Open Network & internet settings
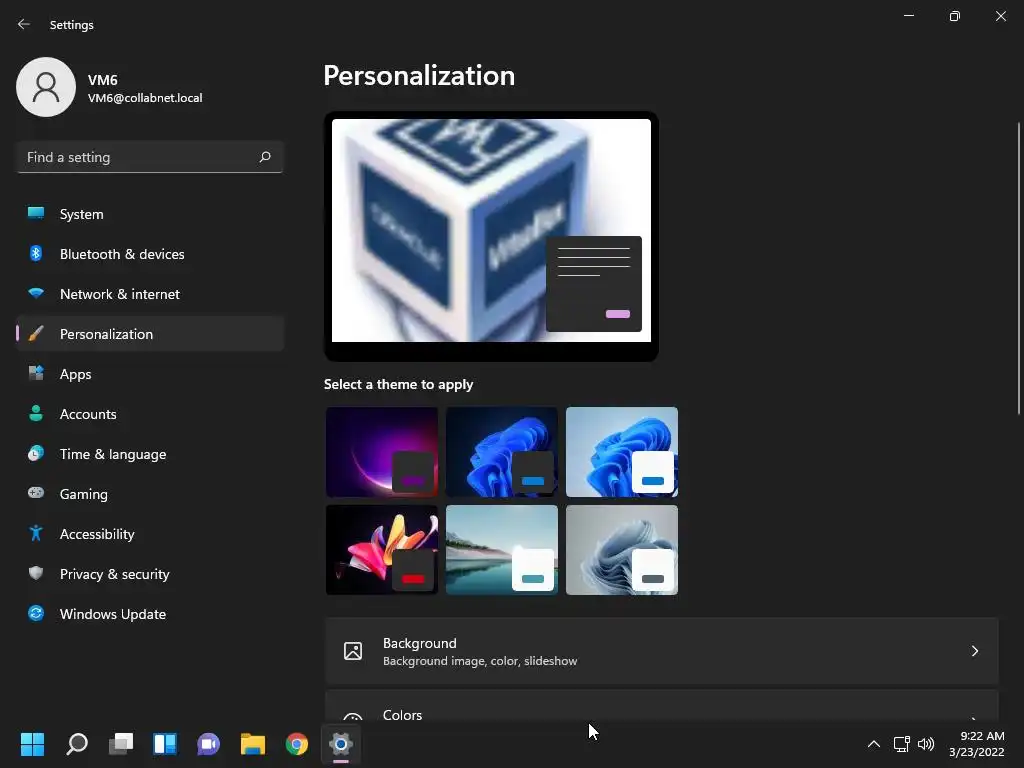The image size is (1024, 768). tap(150, 293)
